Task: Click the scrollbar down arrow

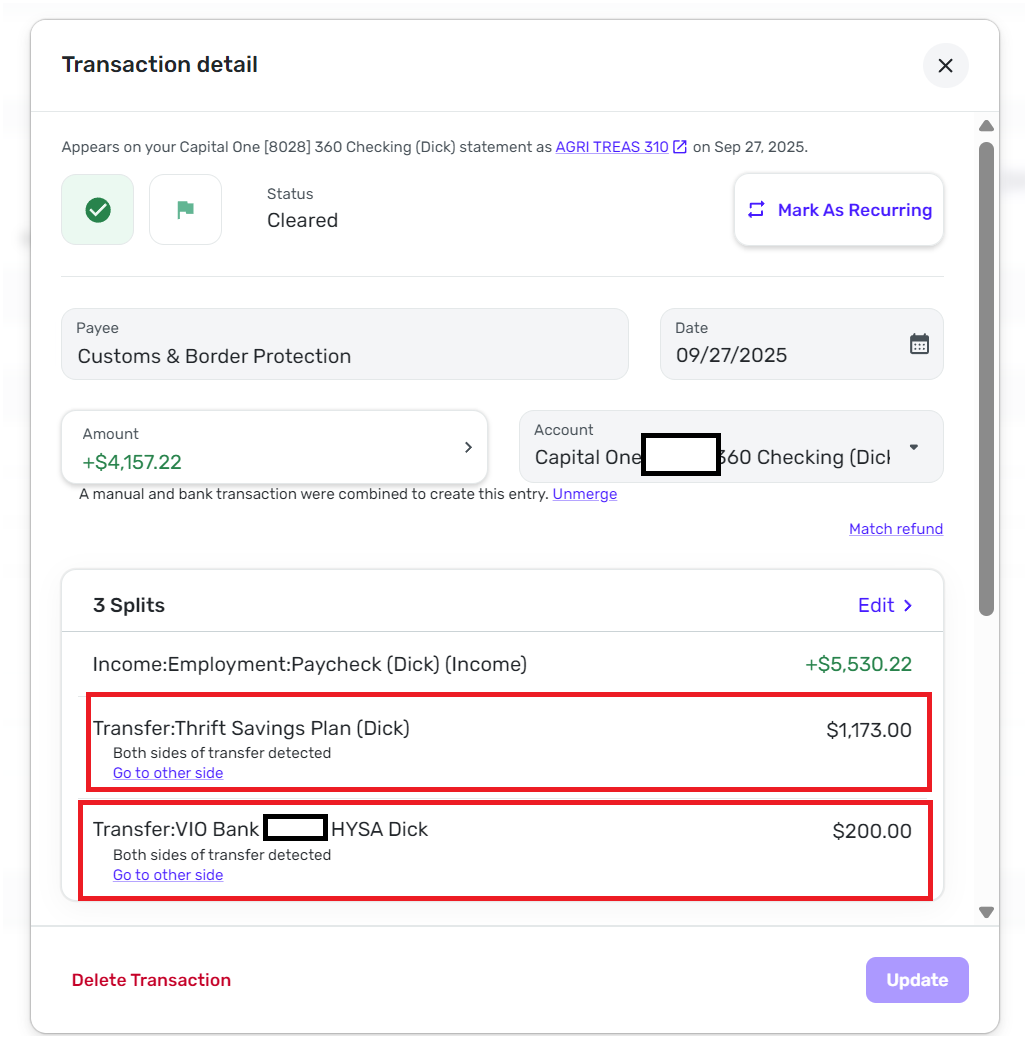Action: click(x=986, y=912)
